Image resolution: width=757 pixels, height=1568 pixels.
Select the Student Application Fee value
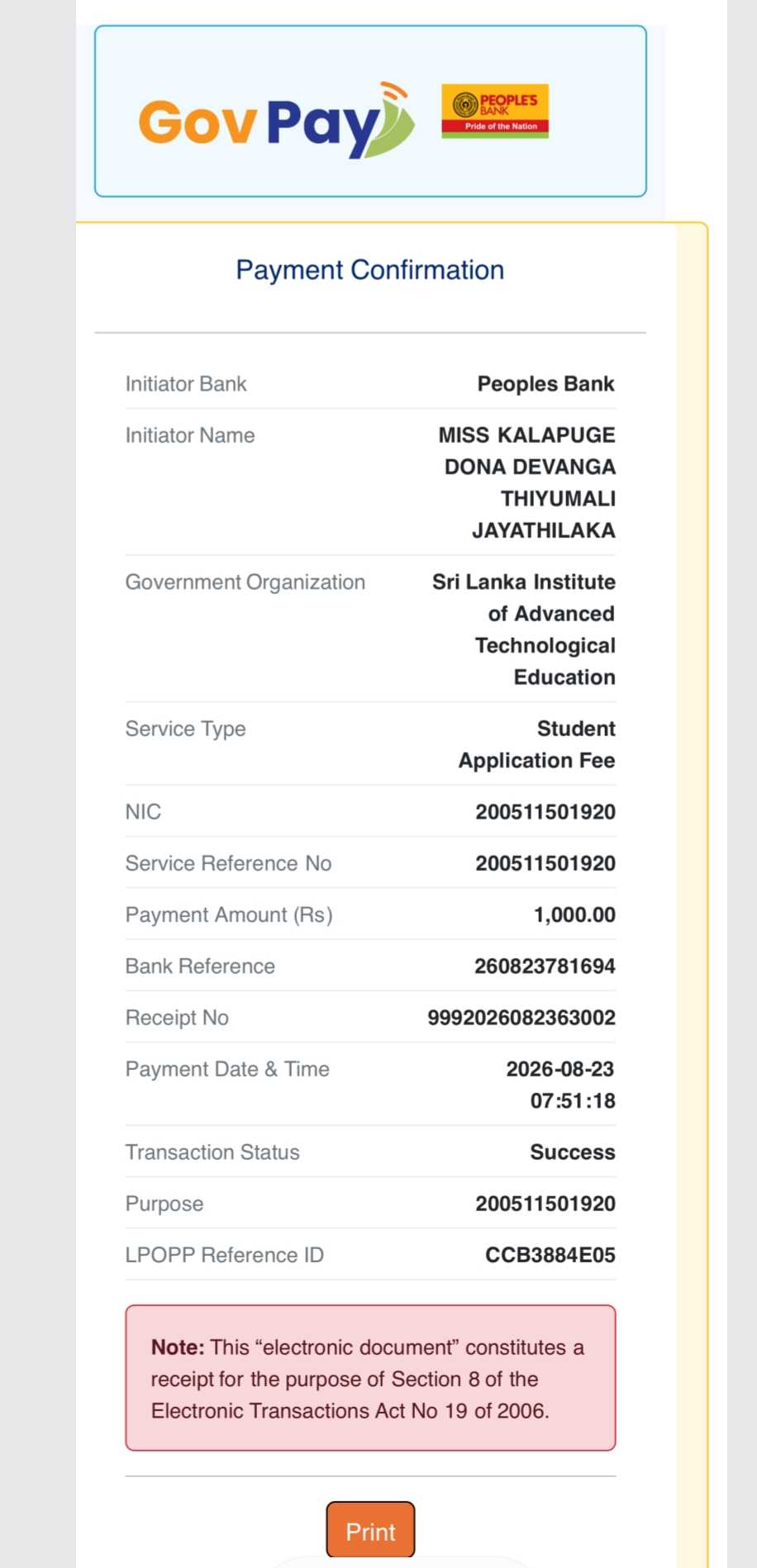(x=537, y=744)
